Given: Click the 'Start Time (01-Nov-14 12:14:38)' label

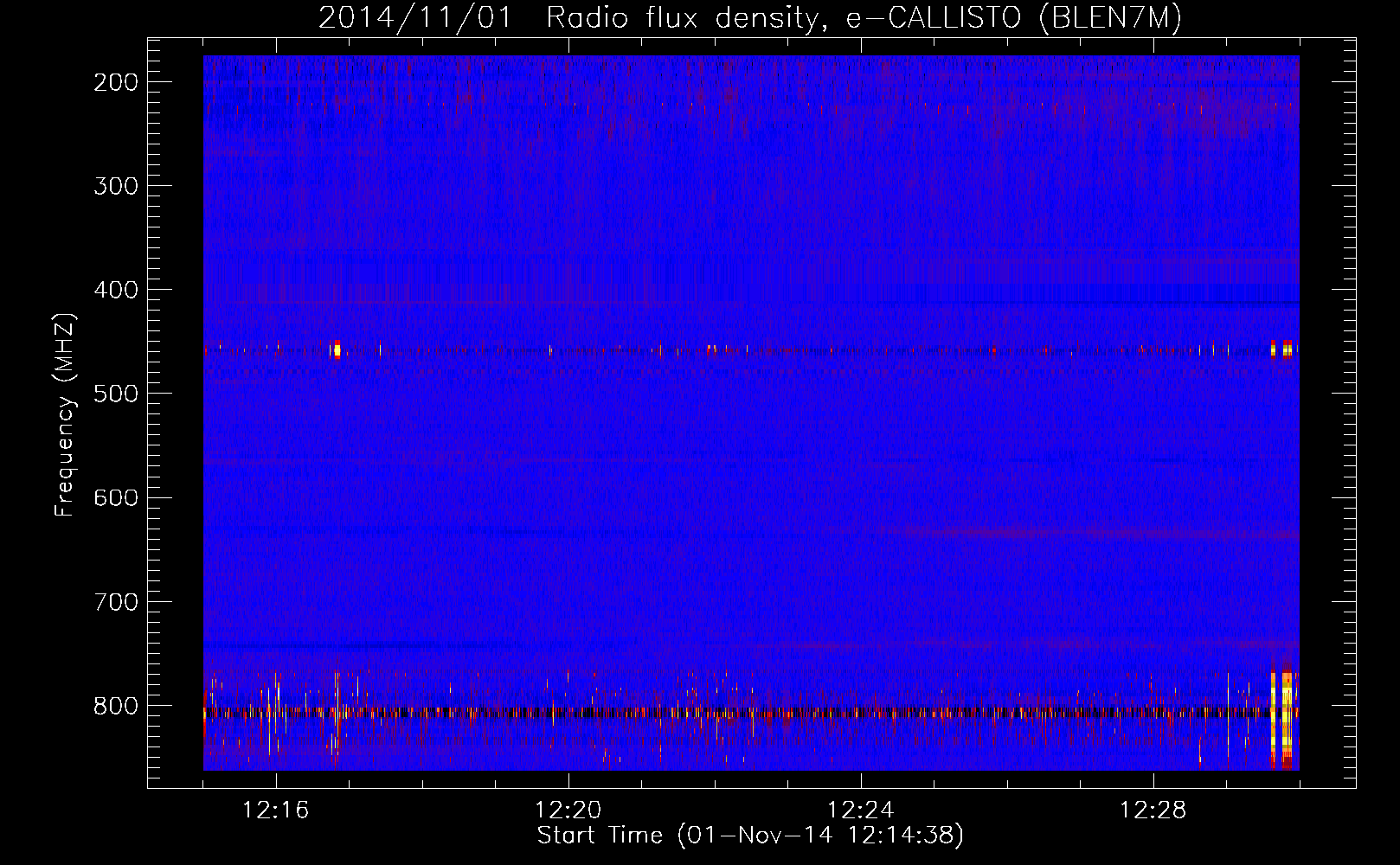Looking at the screenshot, I should 750,836.
